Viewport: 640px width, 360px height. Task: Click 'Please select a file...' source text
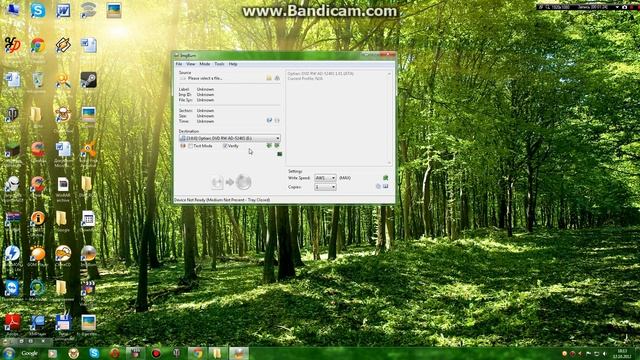(x=205, y=78)
